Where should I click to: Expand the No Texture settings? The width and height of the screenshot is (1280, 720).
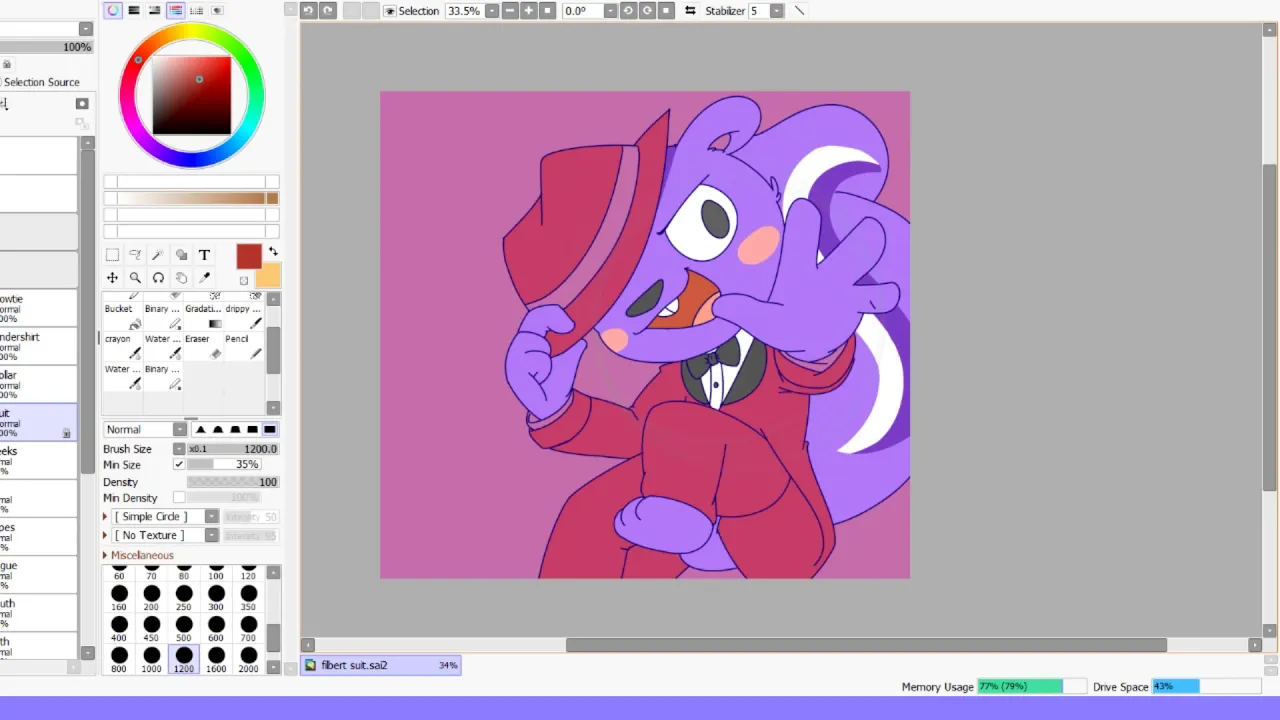pos(105,536)
